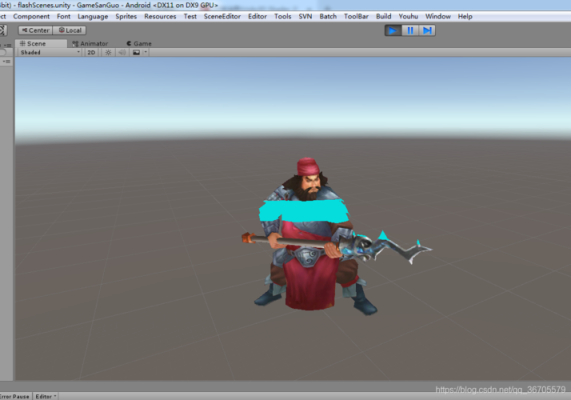Open the Resources menu
The image size is (571, 400).
160,16
